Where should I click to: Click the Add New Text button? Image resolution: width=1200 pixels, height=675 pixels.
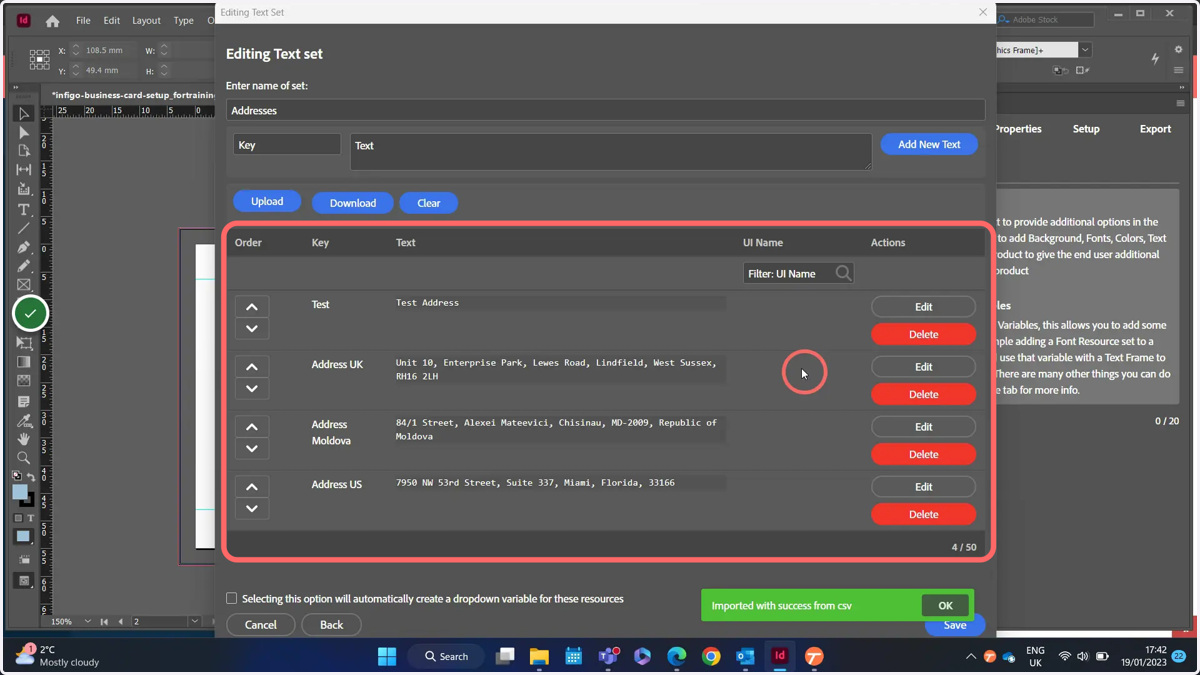[x=929, y=144]
